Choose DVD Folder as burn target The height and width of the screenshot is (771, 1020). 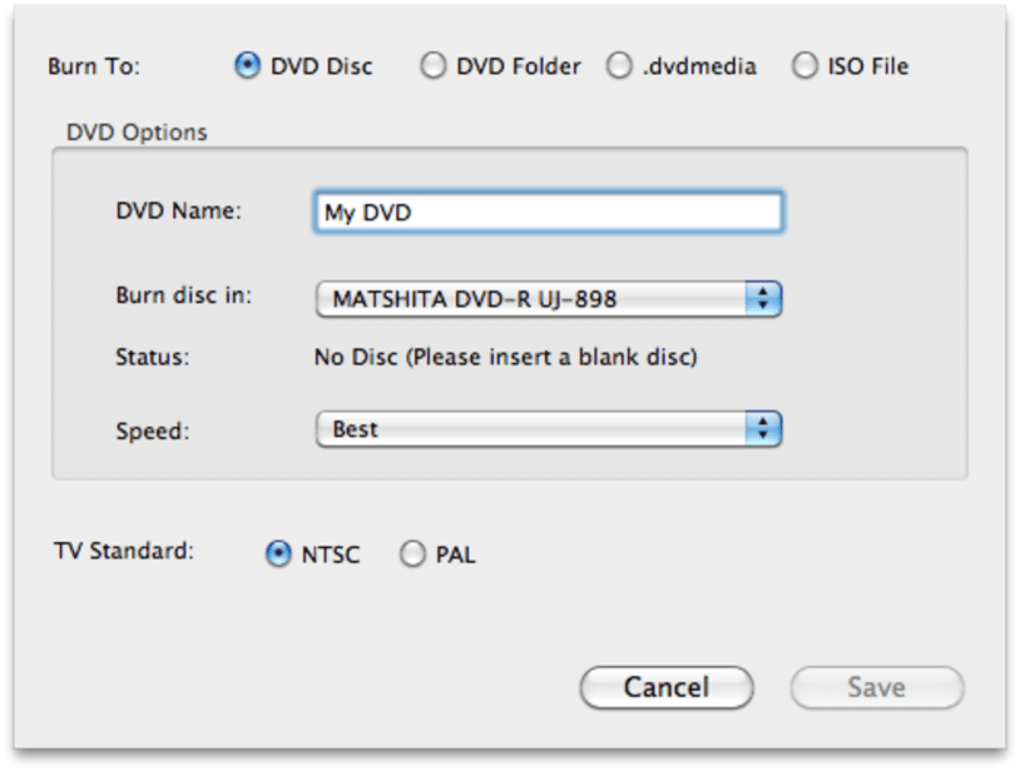tap(433, 66)
